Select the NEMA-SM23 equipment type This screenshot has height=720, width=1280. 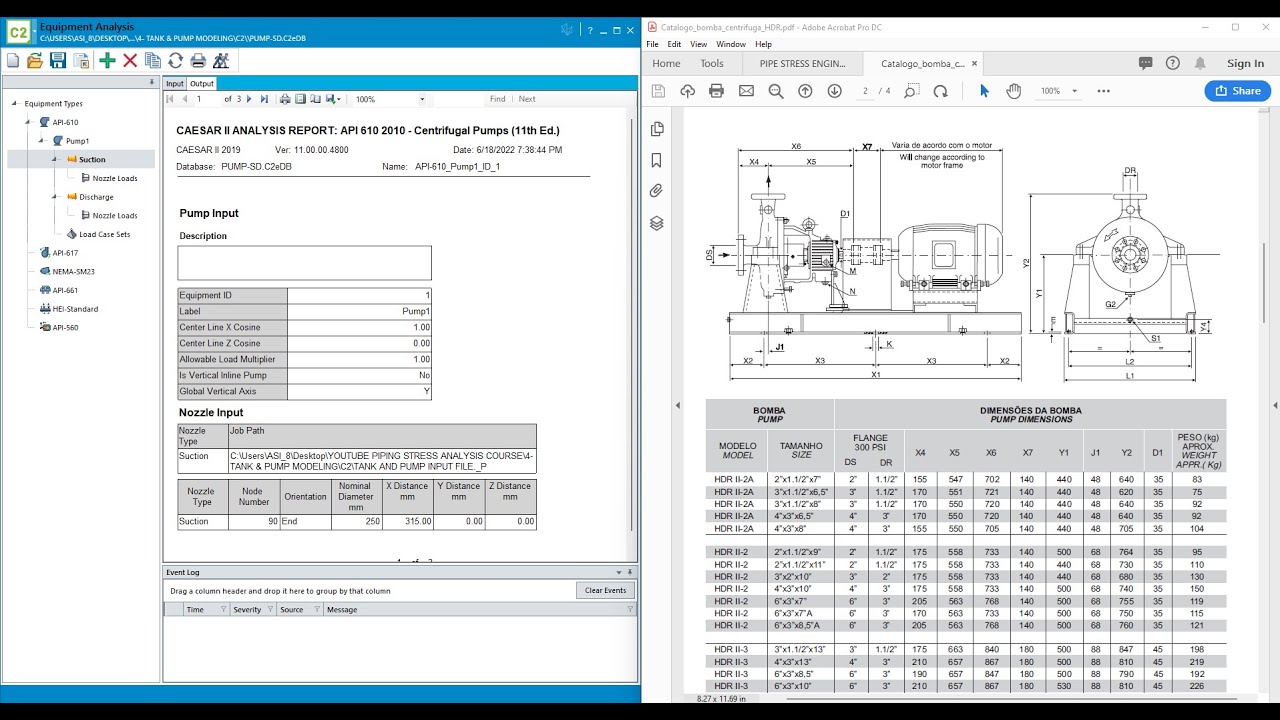pos(73,271)
